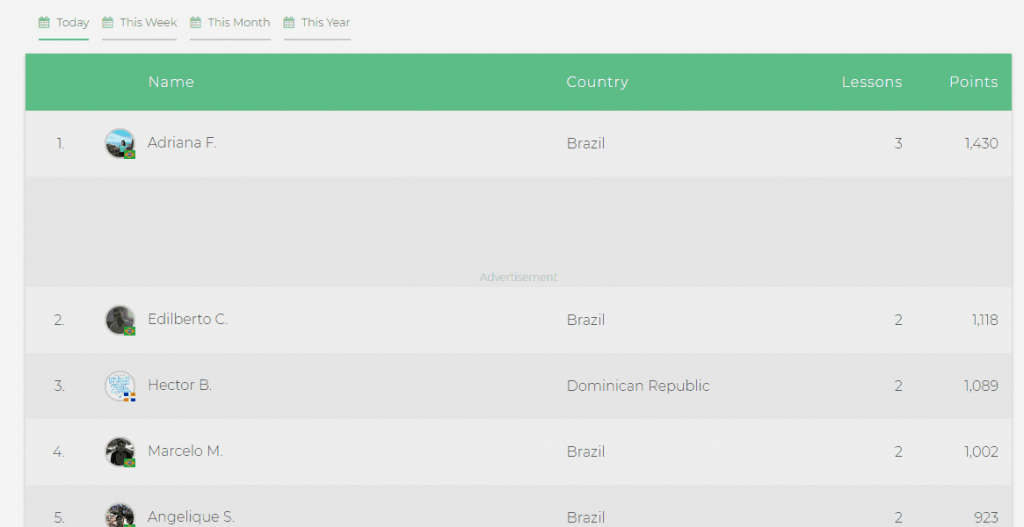
Task: Click the Lessons column header
Action: pos(871,82)
